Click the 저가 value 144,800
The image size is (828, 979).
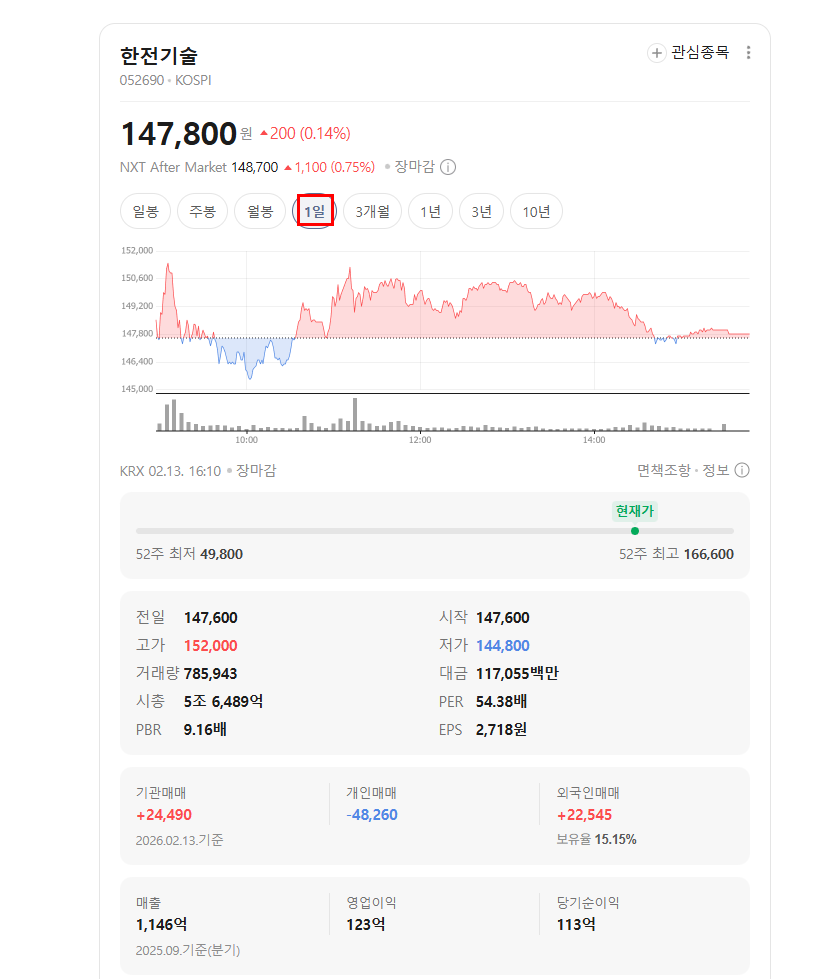tap(503, 646)
